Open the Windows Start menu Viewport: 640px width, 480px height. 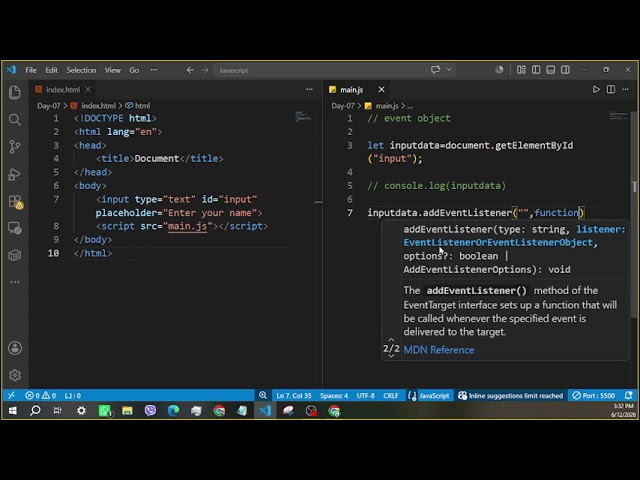(x=13, y=411)
